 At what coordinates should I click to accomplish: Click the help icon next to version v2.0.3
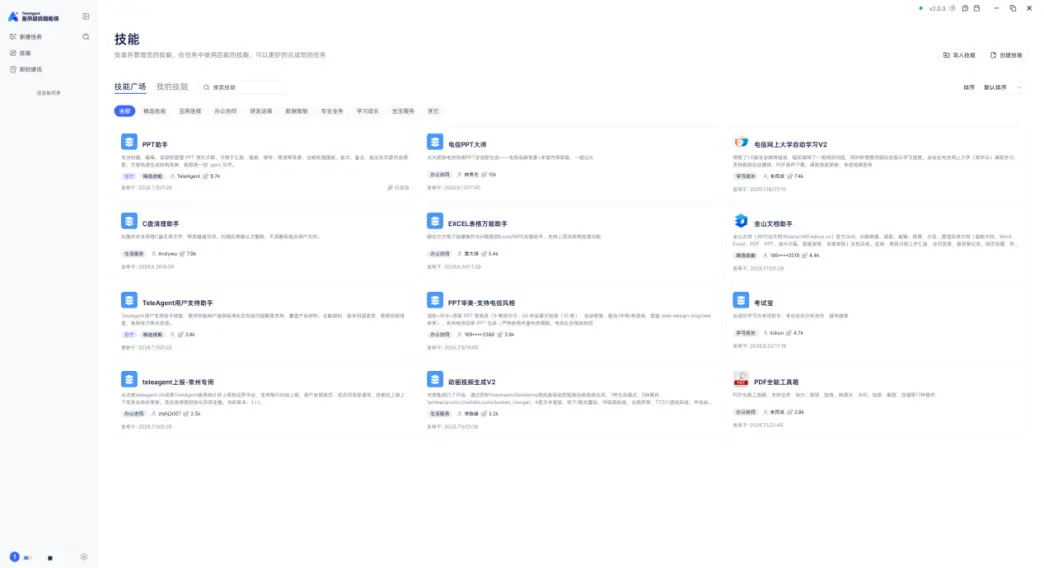(x=952, y=9)
